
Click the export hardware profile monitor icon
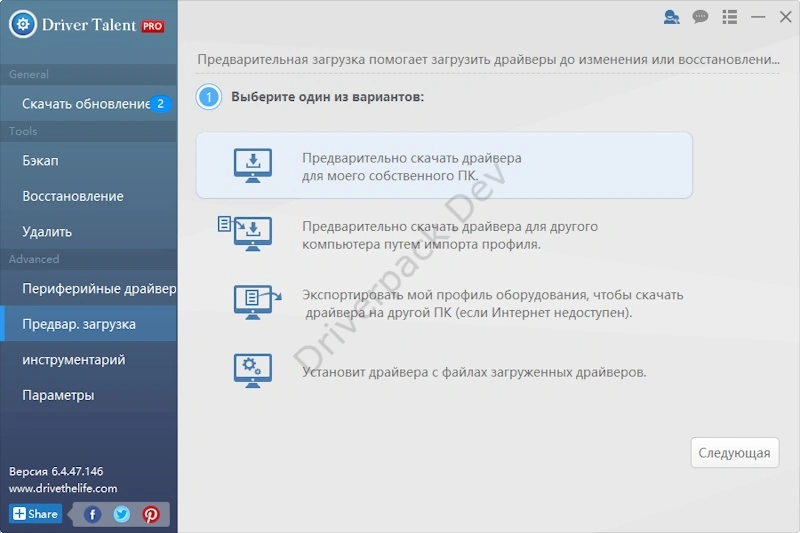point(257,302)
